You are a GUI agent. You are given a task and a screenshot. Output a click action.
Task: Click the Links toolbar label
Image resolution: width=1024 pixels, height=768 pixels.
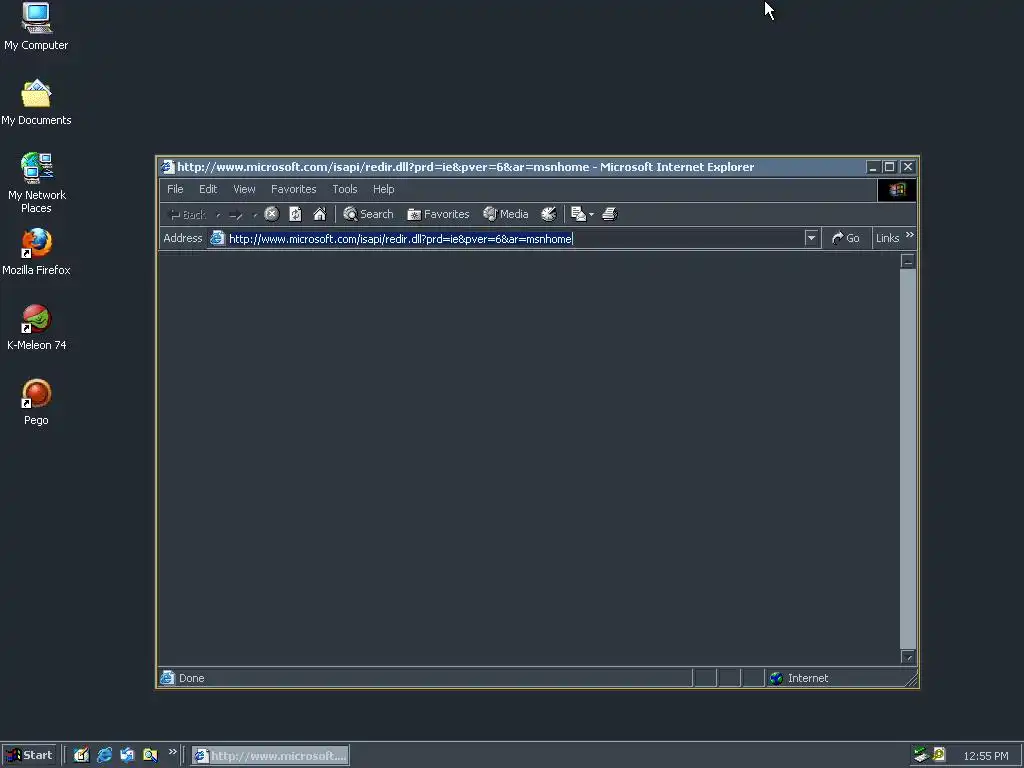[888, 238]
